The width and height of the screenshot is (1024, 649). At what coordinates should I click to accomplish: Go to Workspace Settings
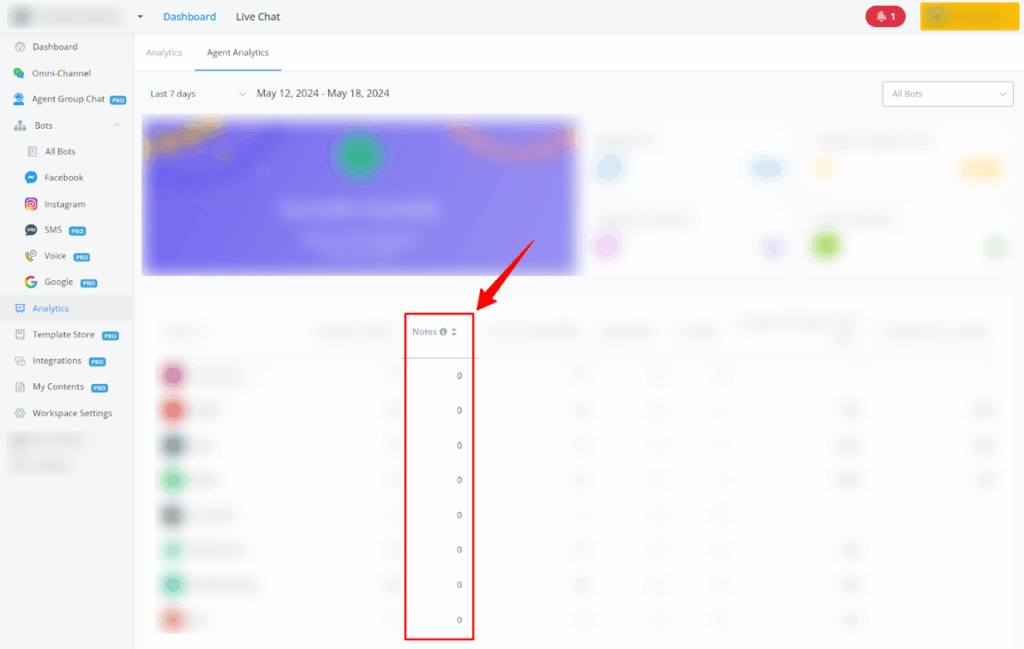tap(72, 413)
